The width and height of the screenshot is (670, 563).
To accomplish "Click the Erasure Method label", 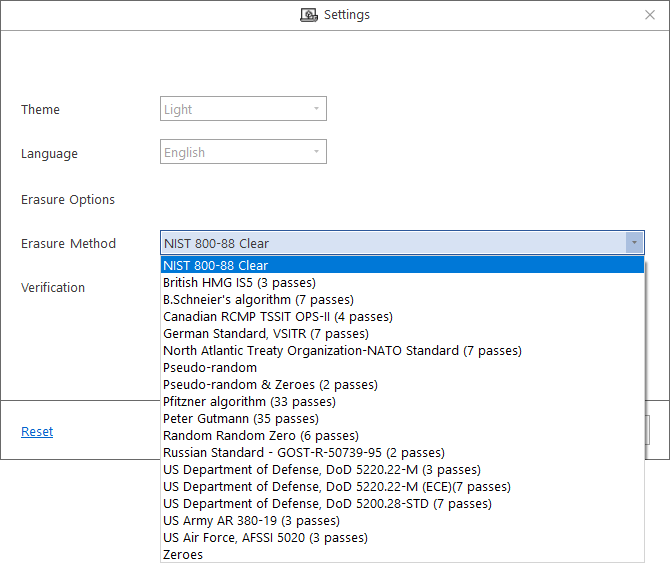I will coord(68,243).
